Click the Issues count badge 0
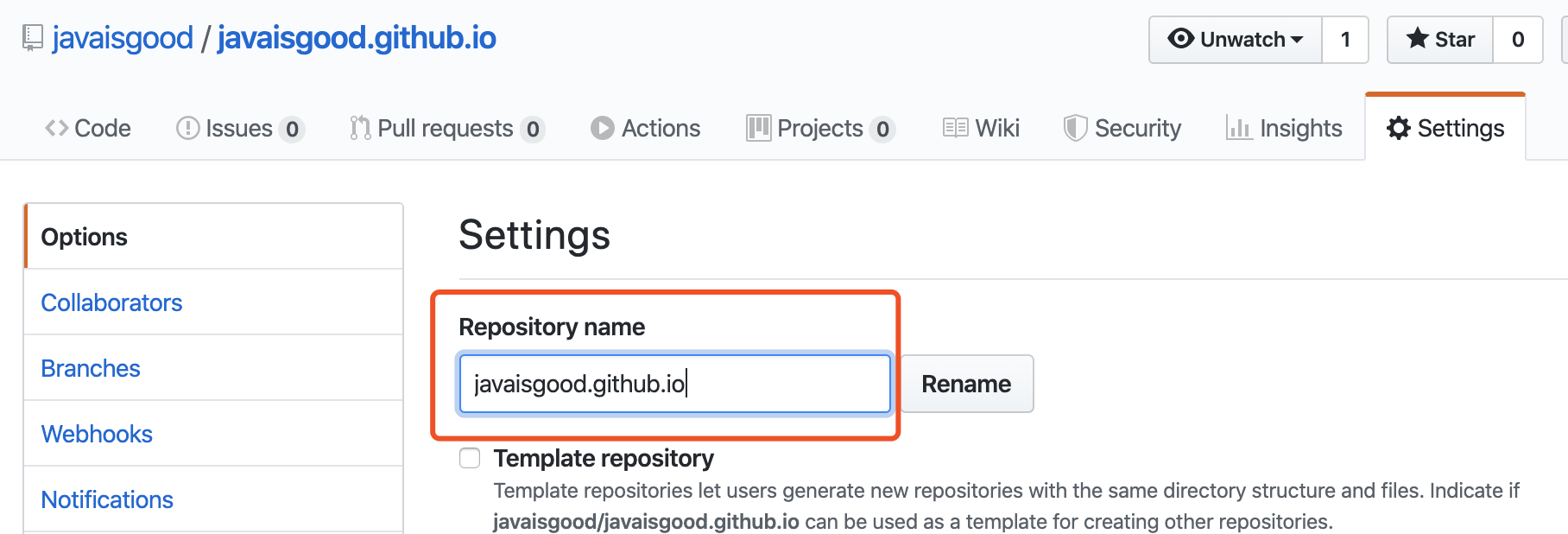Image resolution: width=1568 pixels, height=534 pixels. (292, 129)
